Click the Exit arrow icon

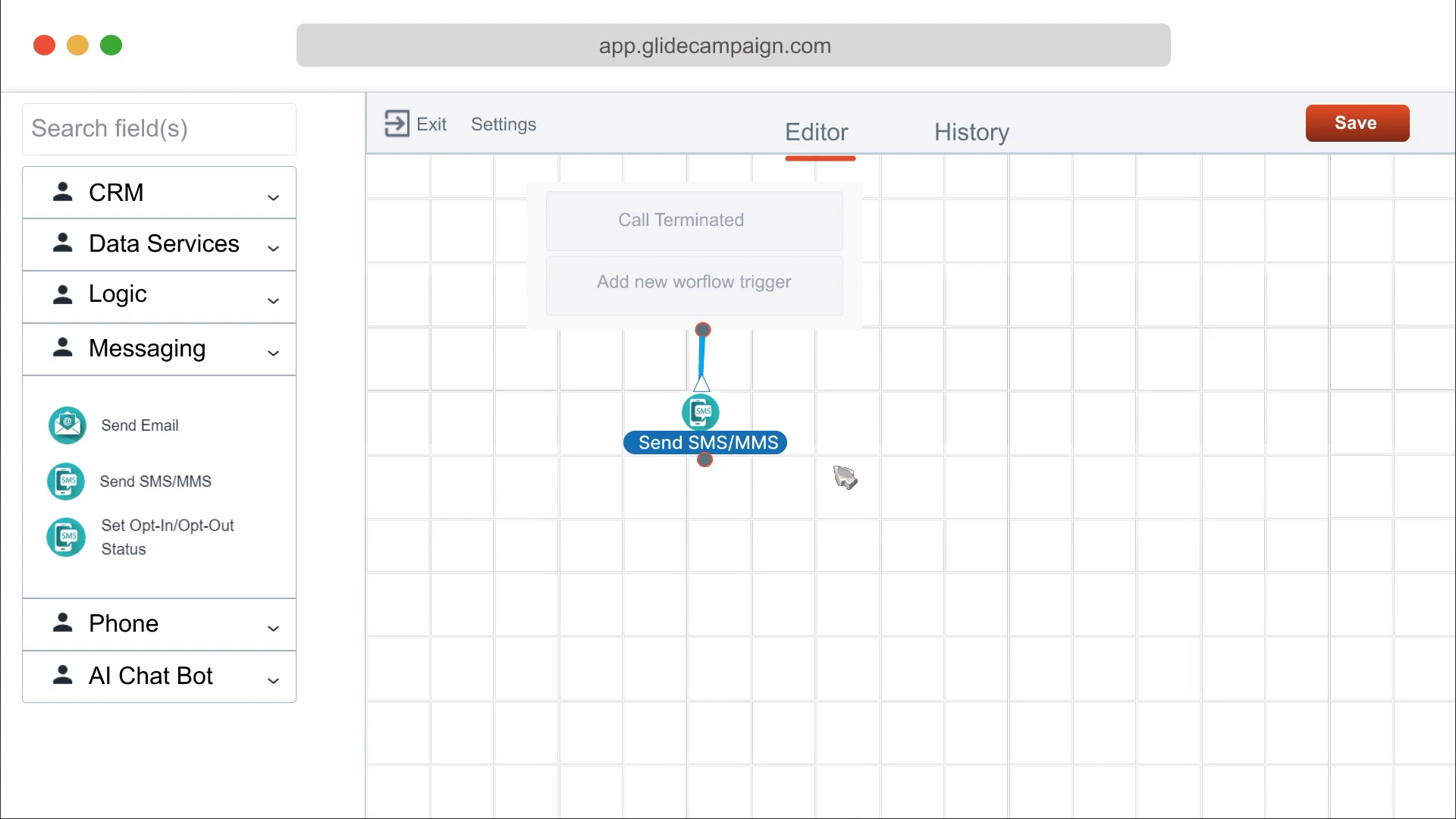pos(397,124)
